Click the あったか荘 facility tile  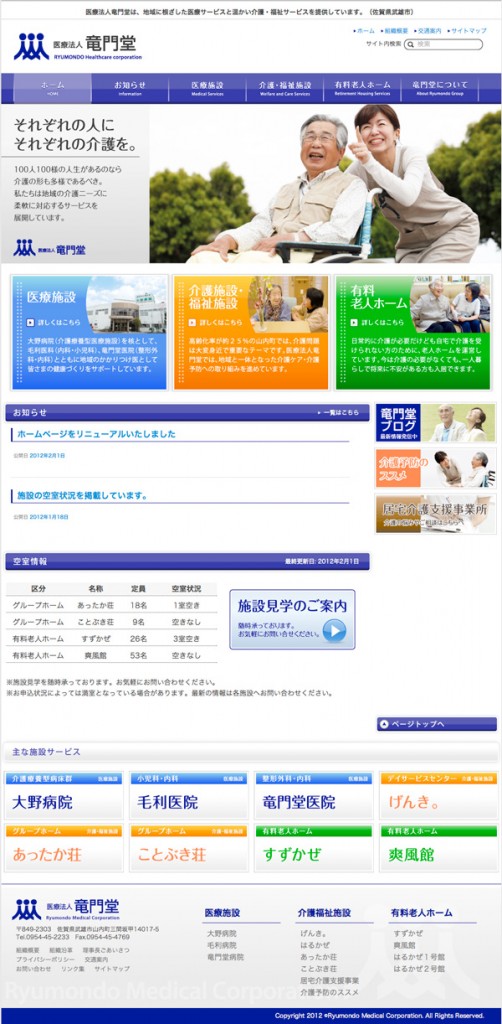pyautogui.click(x=64, y=848)
